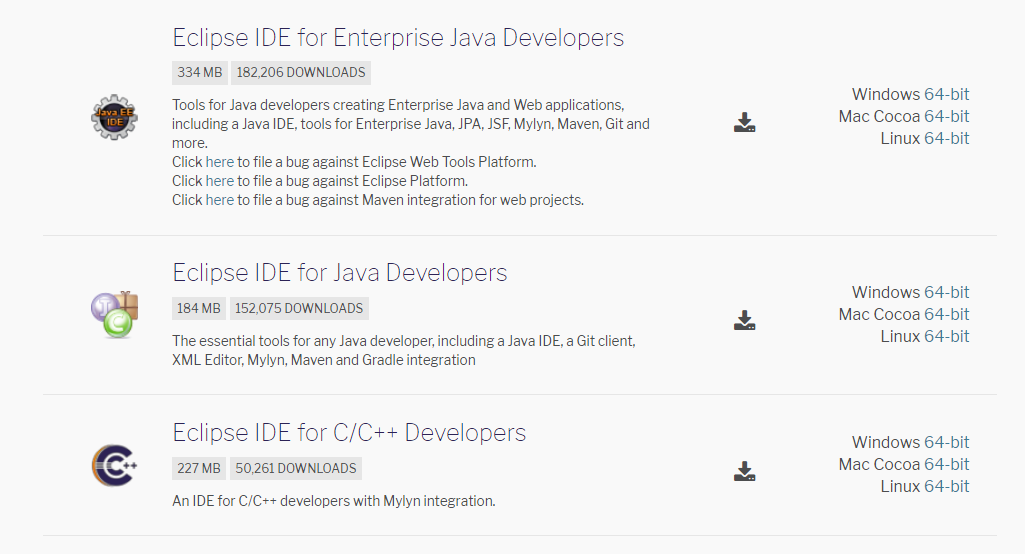Click the 50,261 DOWNLOADS badge

pos(295,468)
